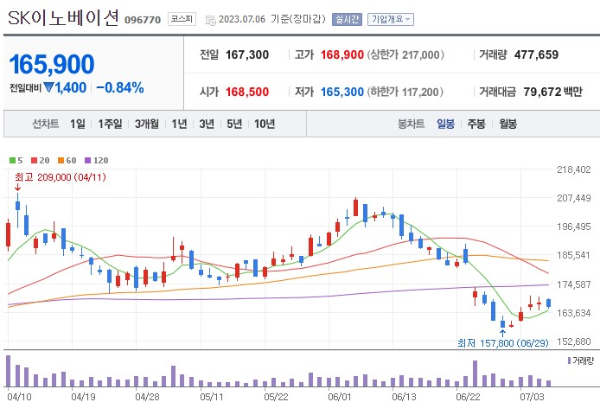Click the 152,680 price axis label

coord(574,341)
